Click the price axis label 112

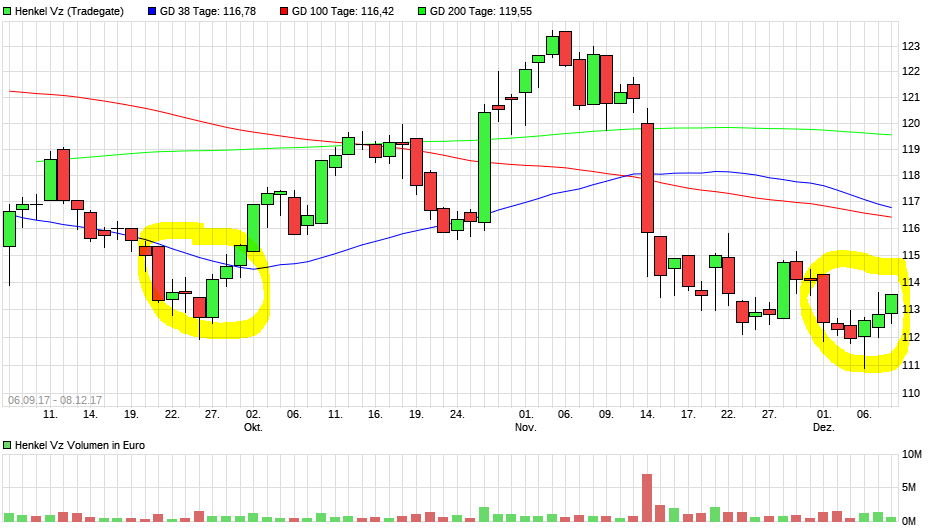pos(911,337)
